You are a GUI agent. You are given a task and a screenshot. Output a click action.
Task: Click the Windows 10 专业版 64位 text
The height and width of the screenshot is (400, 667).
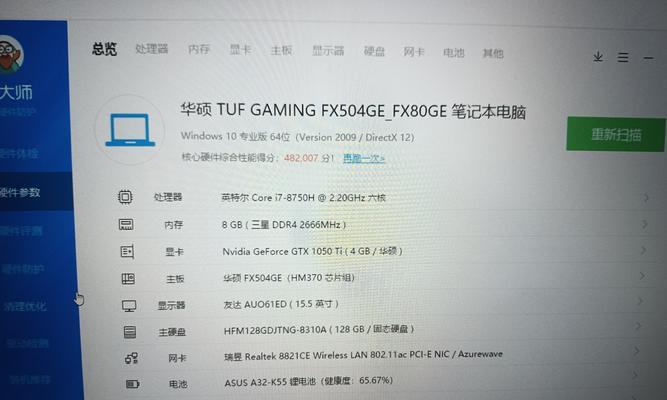coord(236,136)
